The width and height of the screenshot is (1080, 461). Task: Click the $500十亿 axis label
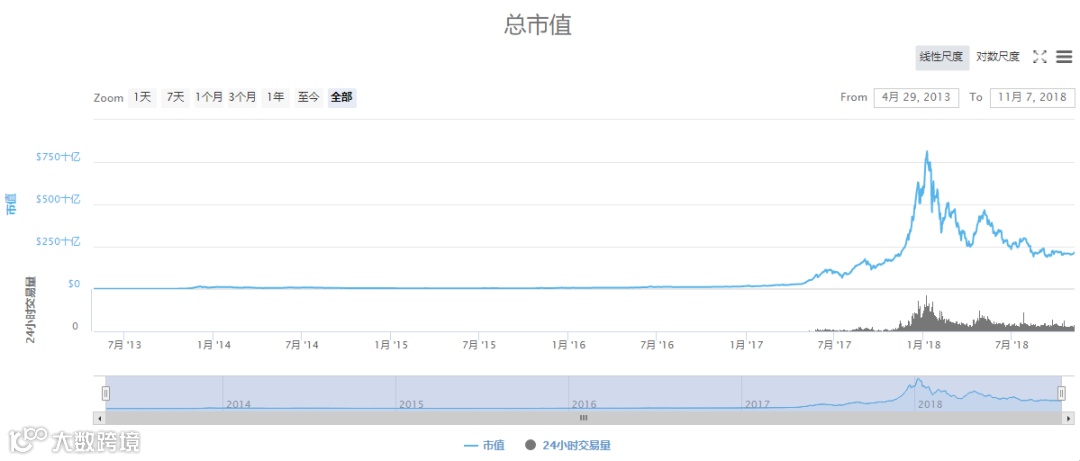tap(58, 199)
